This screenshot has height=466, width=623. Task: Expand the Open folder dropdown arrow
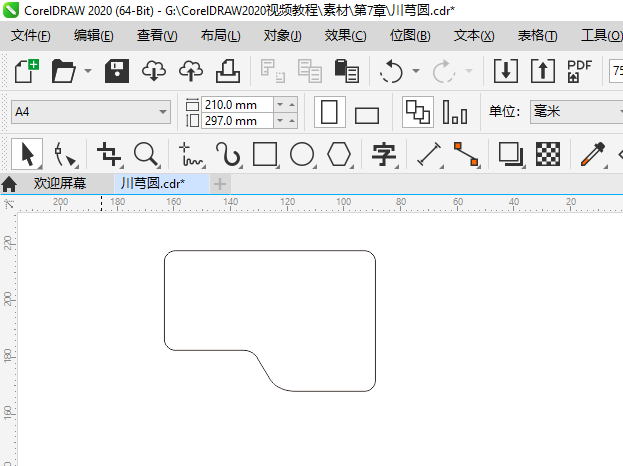[88, 71]
